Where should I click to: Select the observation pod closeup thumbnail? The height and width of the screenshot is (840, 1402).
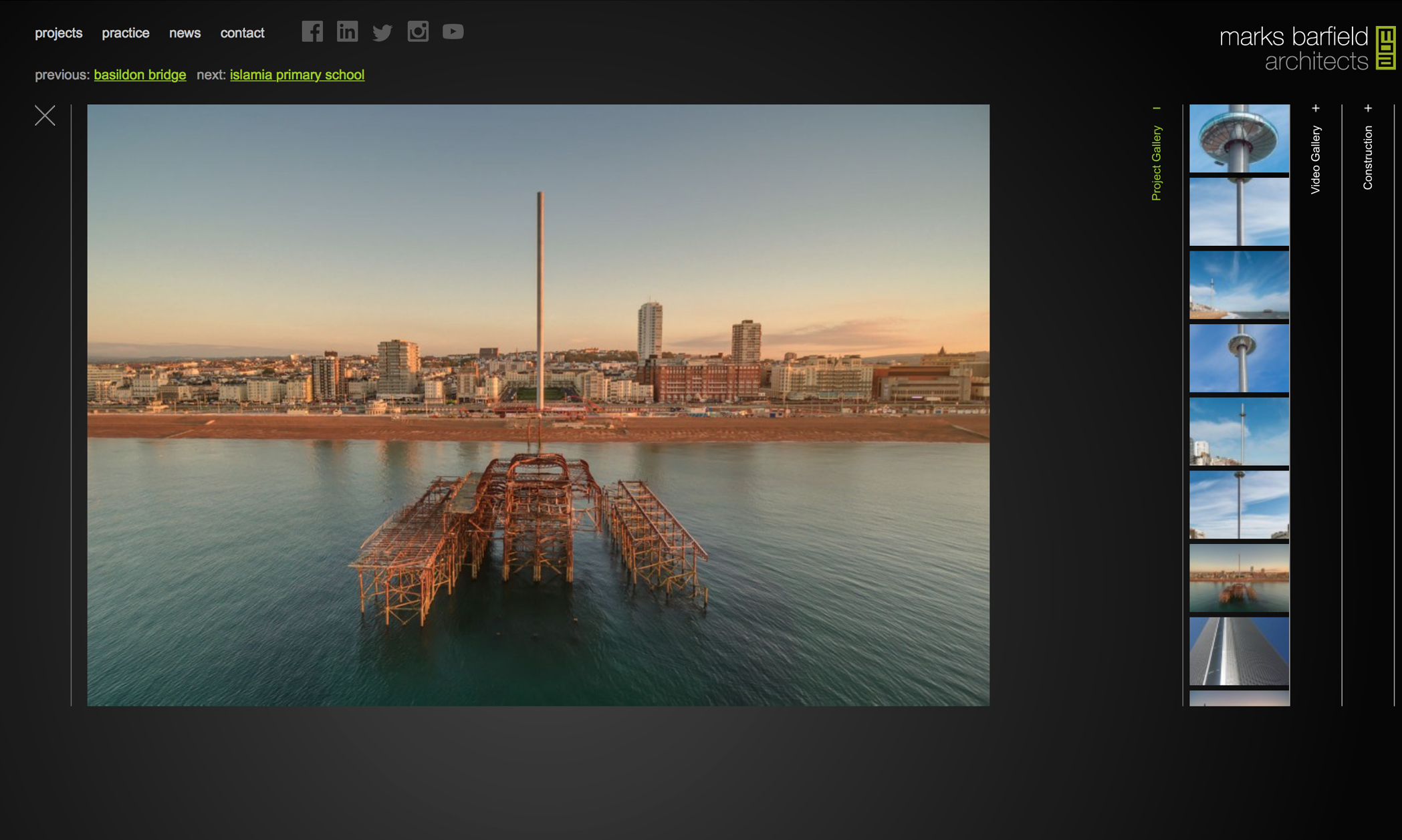[1239, 138]
